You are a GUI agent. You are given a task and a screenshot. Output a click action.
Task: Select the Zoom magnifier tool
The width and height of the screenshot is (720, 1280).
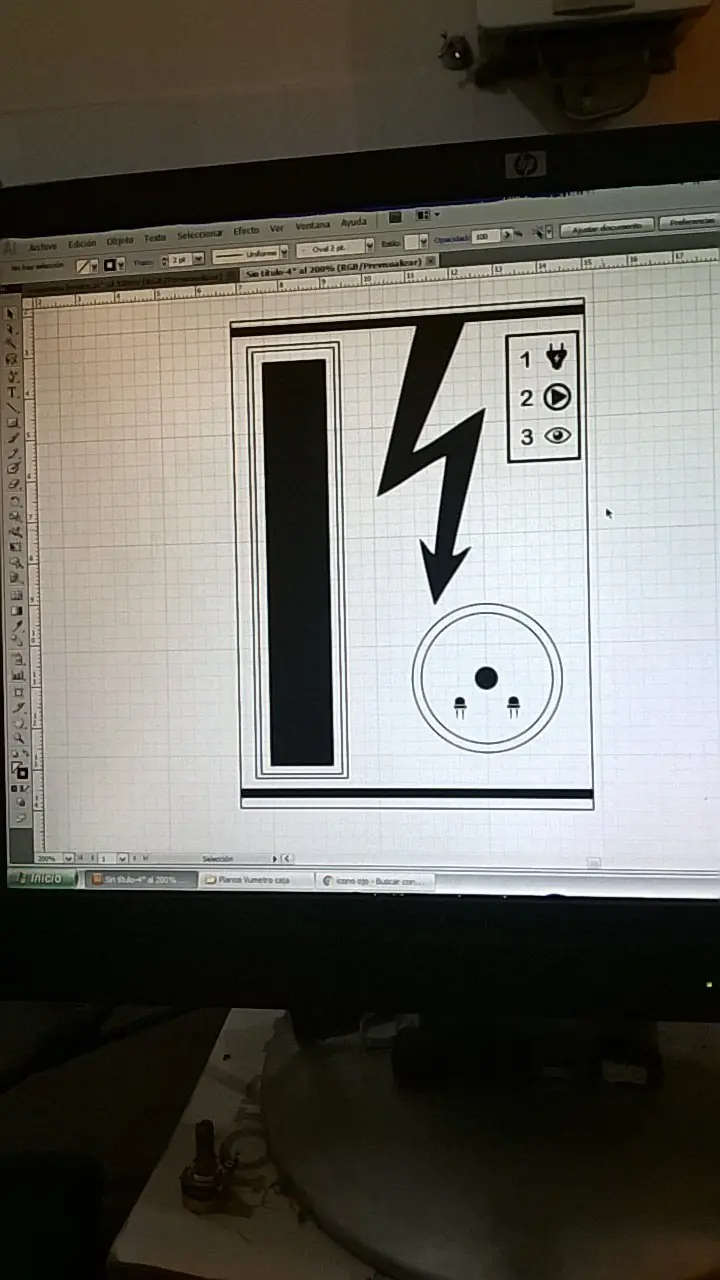pos(19,737)
